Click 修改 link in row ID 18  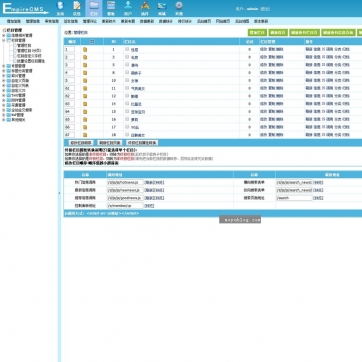(263, 135)
